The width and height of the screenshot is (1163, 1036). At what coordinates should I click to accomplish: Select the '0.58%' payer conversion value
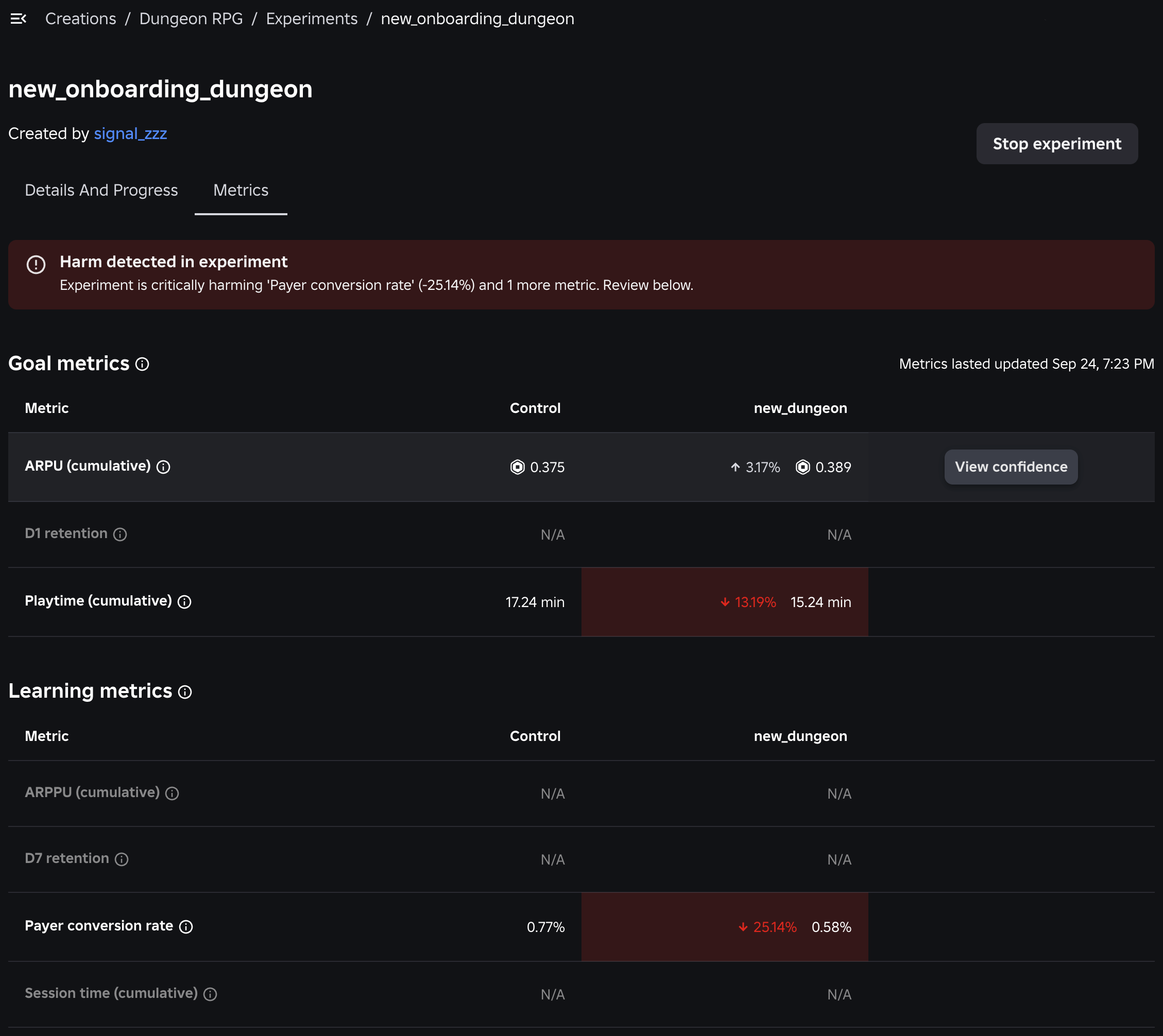pos(832,927)
